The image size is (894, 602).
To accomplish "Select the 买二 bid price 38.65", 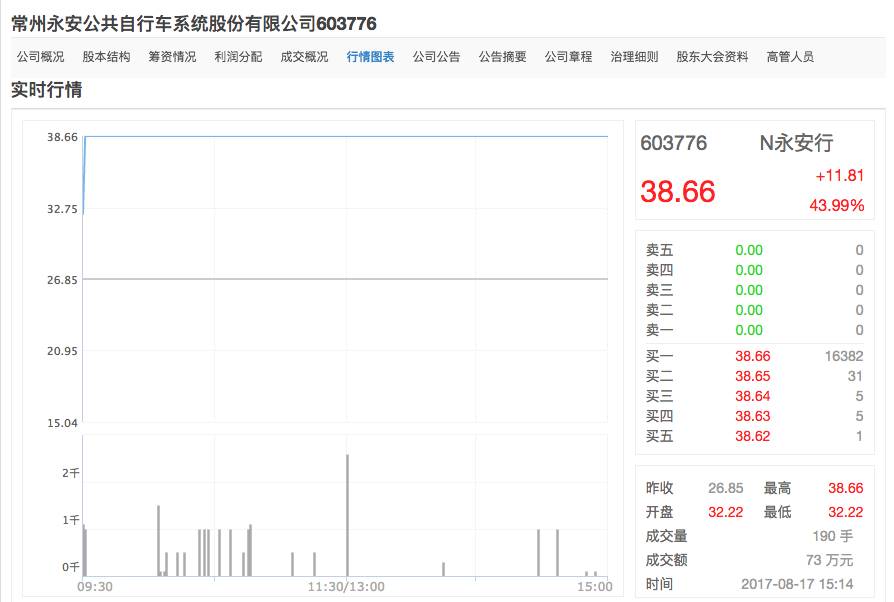I will click(753, 376).
